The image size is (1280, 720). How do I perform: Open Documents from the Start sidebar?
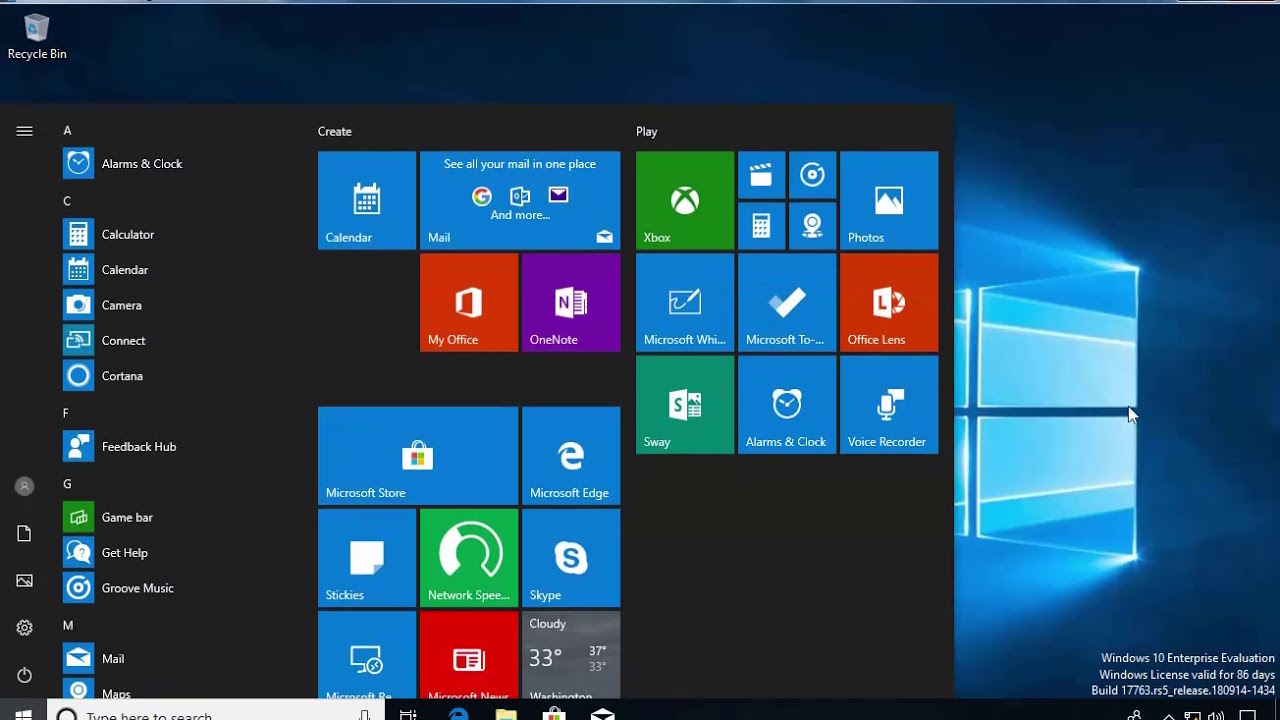pos(25,534)
